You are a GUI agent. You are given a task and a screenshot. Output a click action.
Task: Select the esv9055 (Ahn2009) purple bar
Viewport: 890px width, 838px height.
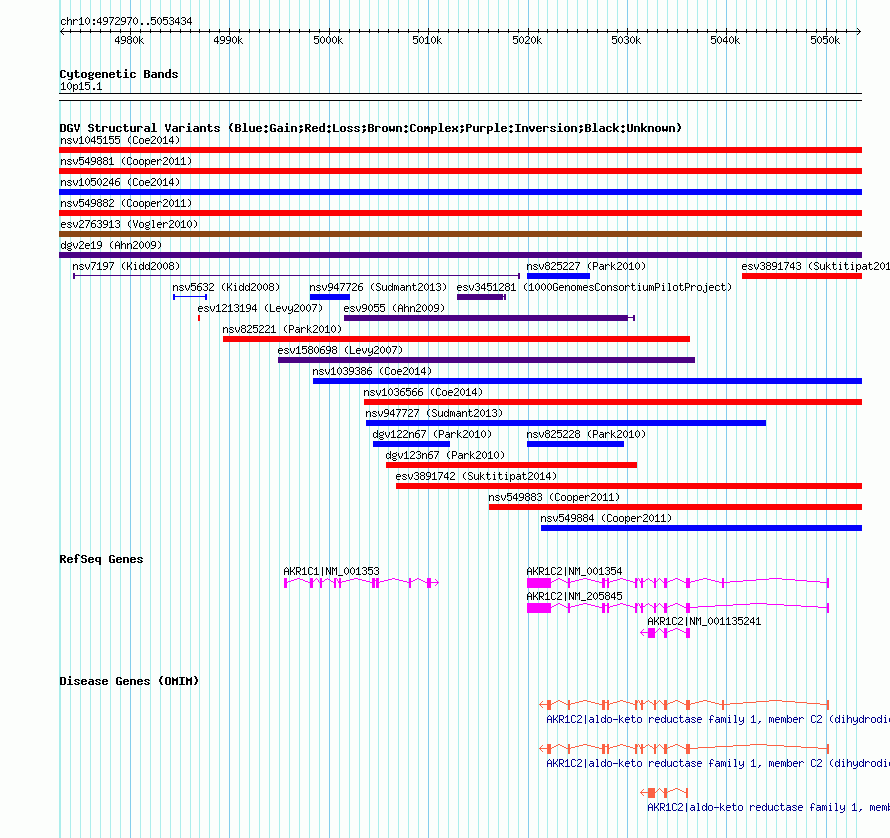(489, 318)
